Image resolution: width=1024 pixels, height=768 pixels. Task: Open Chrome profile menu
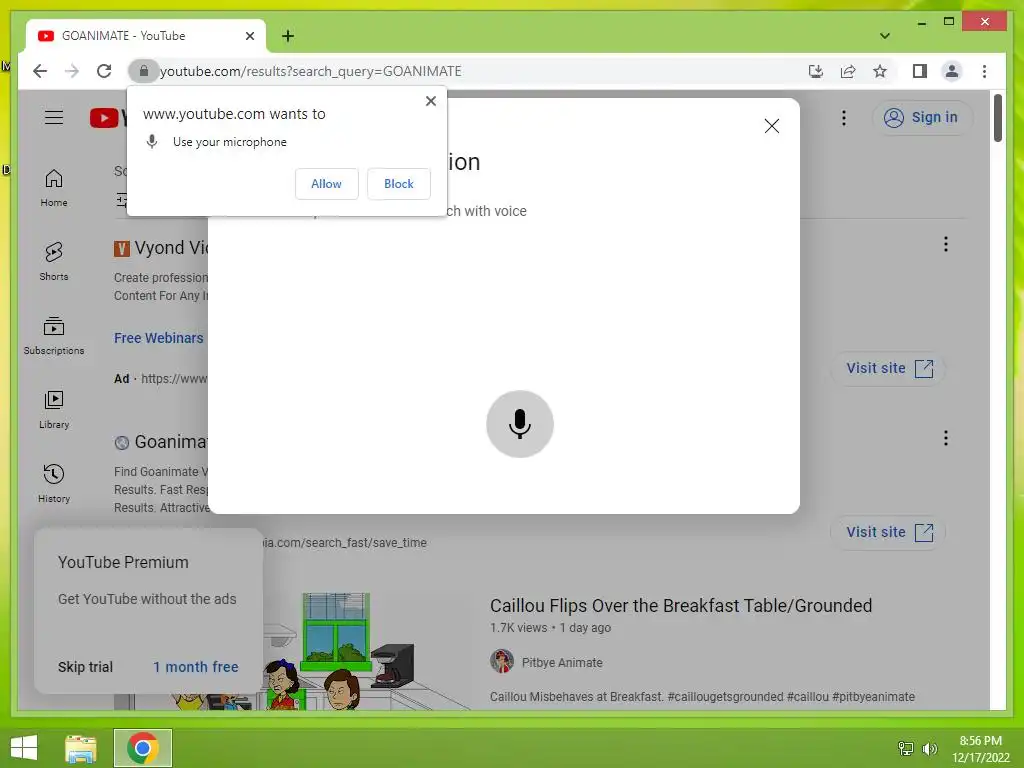point(952,71)
